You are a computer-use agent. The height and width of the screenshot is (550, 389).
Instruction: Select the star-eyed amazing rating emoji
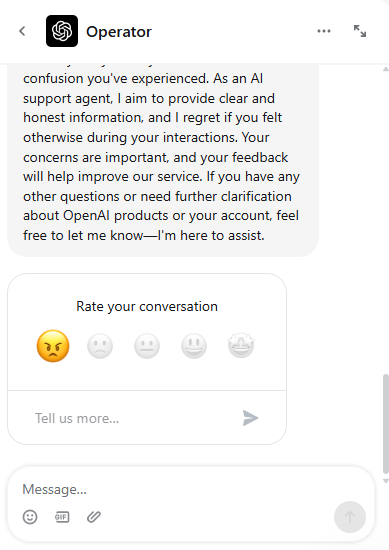pos(241,346)
